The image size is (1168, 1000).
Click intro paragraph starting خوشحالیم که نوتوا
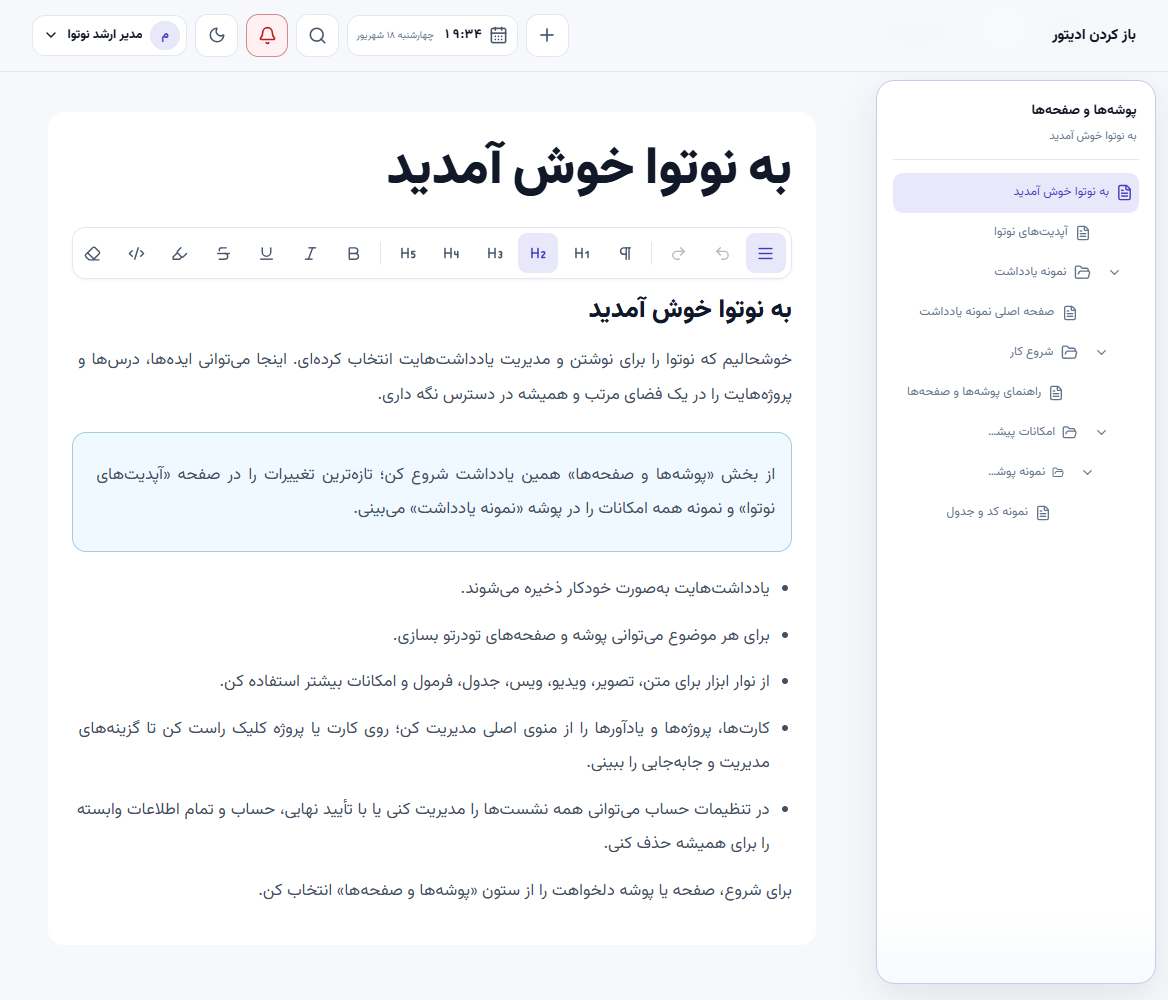click(435, 377)
